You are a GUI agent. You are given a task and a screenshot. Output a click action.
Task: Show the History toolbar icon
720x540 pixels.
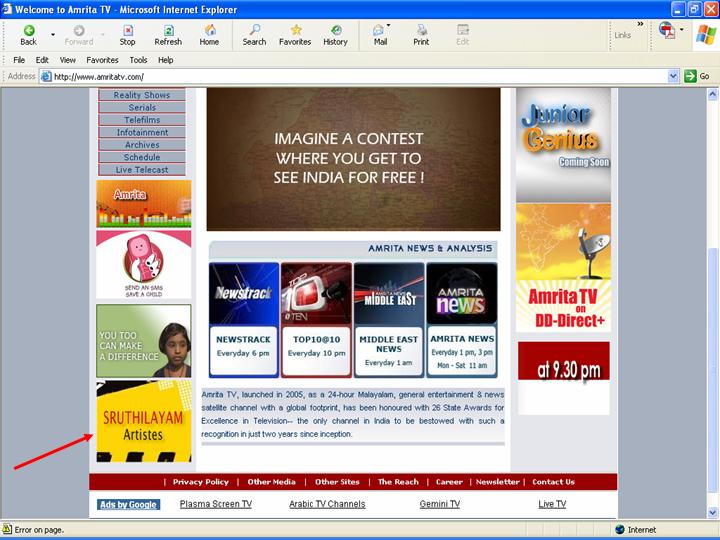pyautogui.click(x=335, y=30)
